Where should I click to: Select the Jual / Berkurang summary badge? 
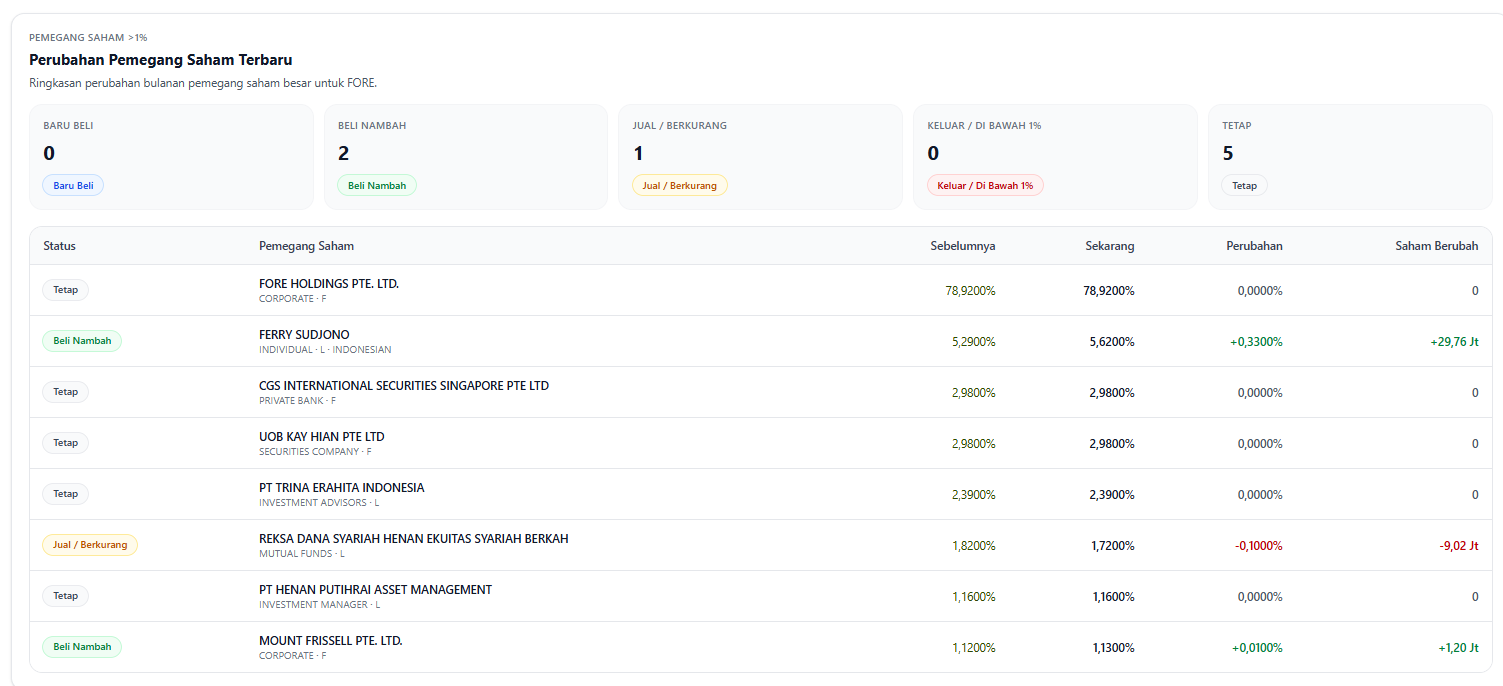(x=680, y=185)
